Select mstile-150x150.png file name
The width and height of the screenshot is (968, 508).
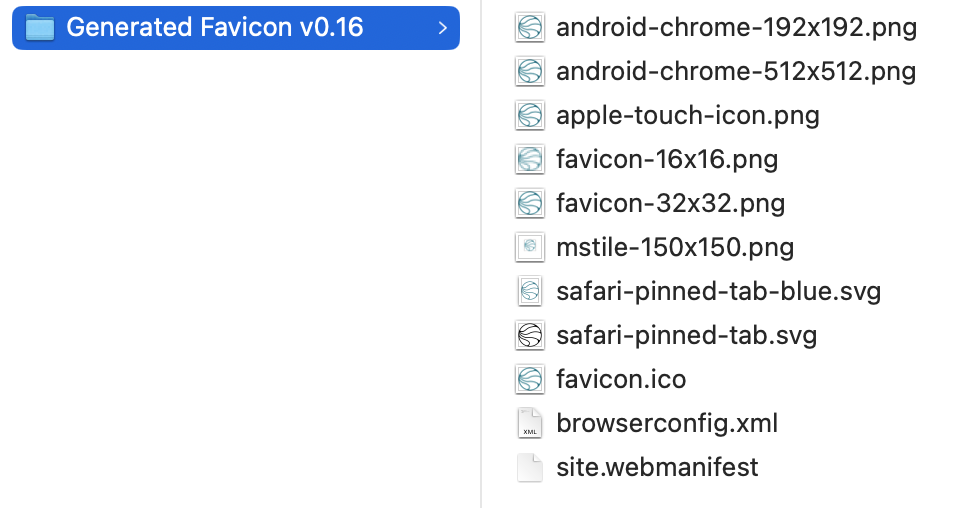675,247
